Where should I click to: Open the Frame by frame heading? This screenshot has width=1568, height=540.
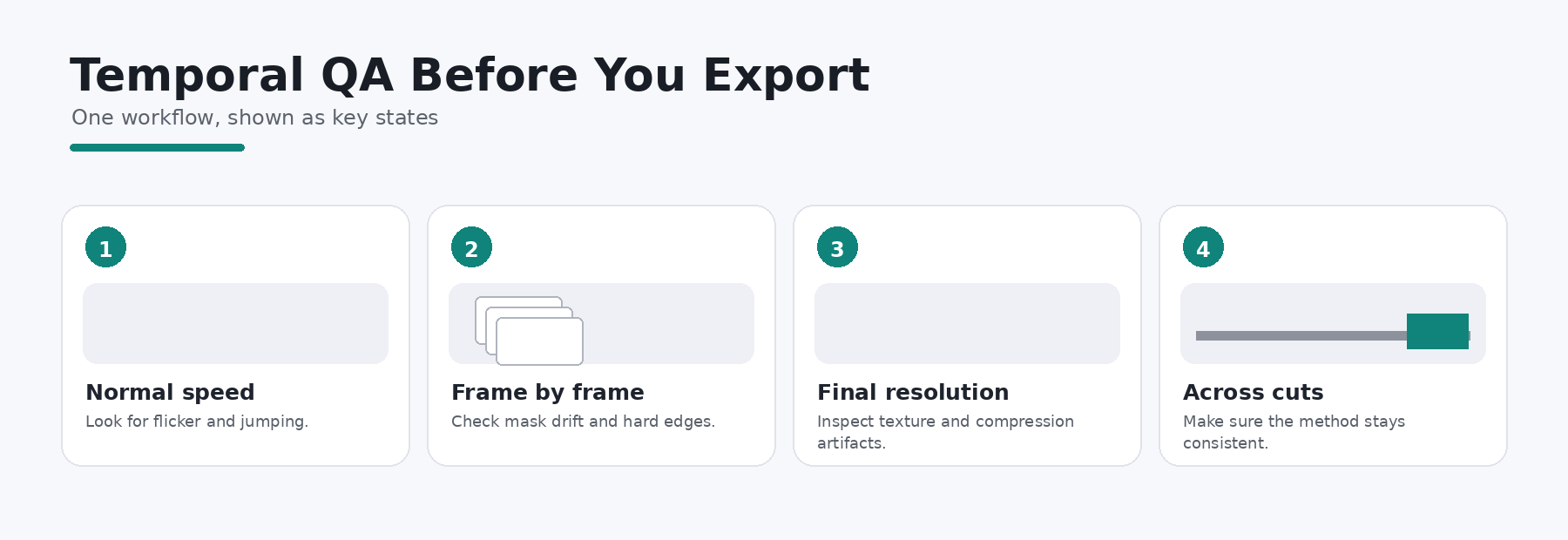(547, 393)
